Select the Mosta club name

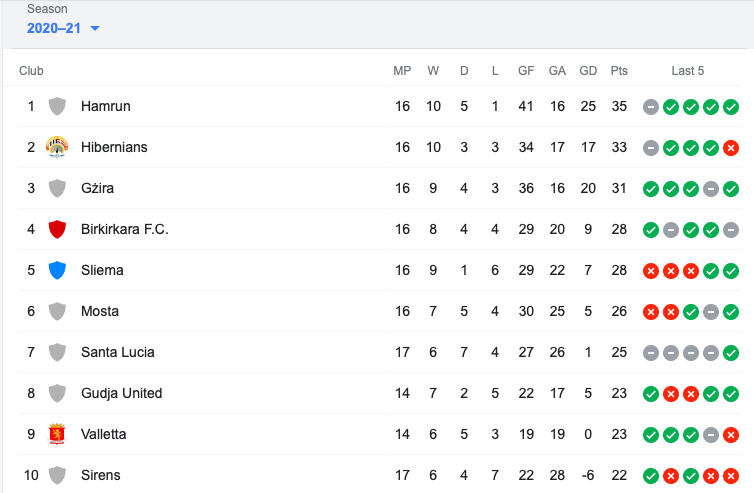(100, 311)
